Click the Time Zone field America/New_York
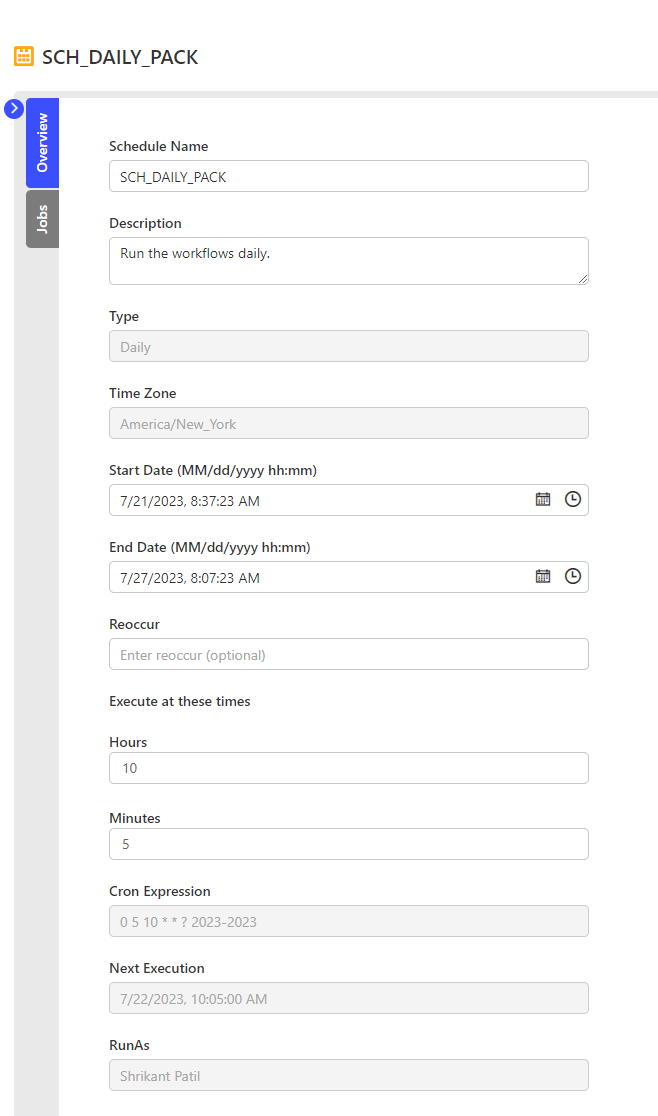 [348, 423]
